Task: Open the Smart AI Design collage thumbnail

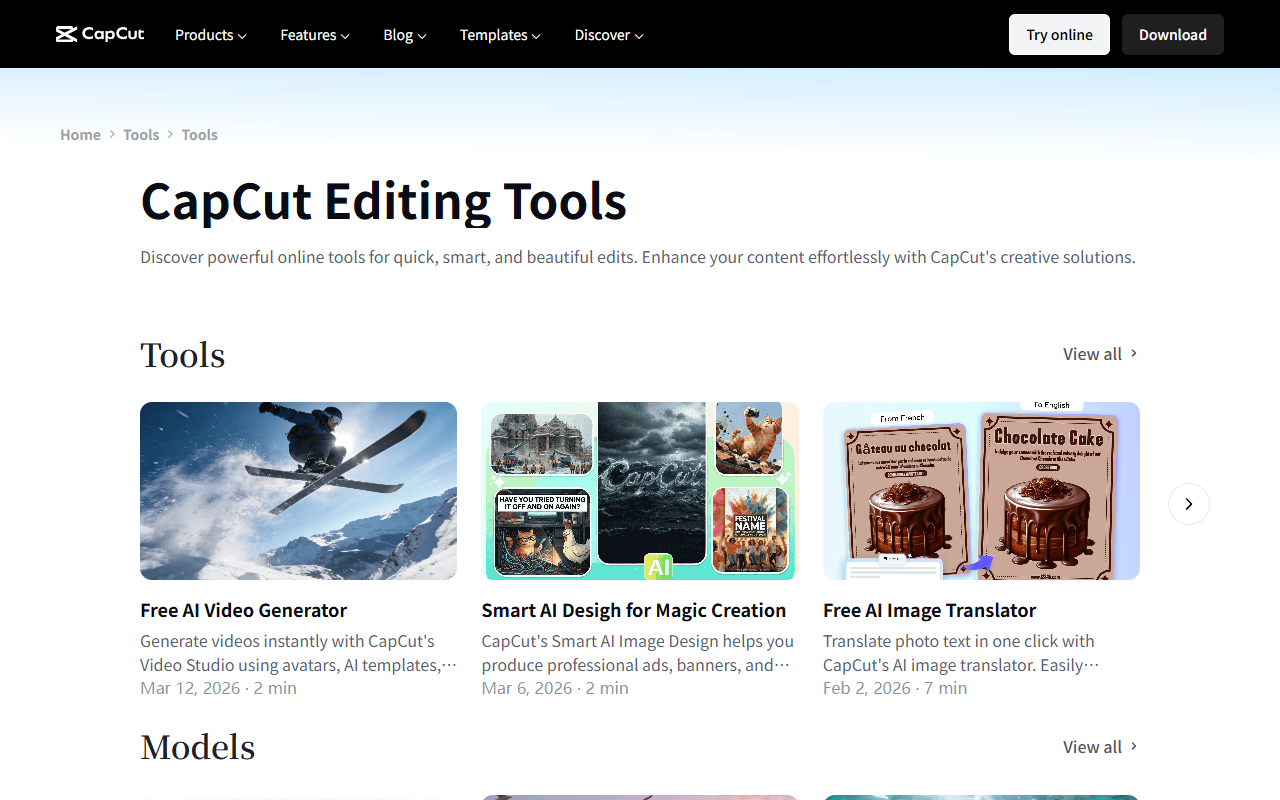Action: pyautogui.click(x=640, y=491)
